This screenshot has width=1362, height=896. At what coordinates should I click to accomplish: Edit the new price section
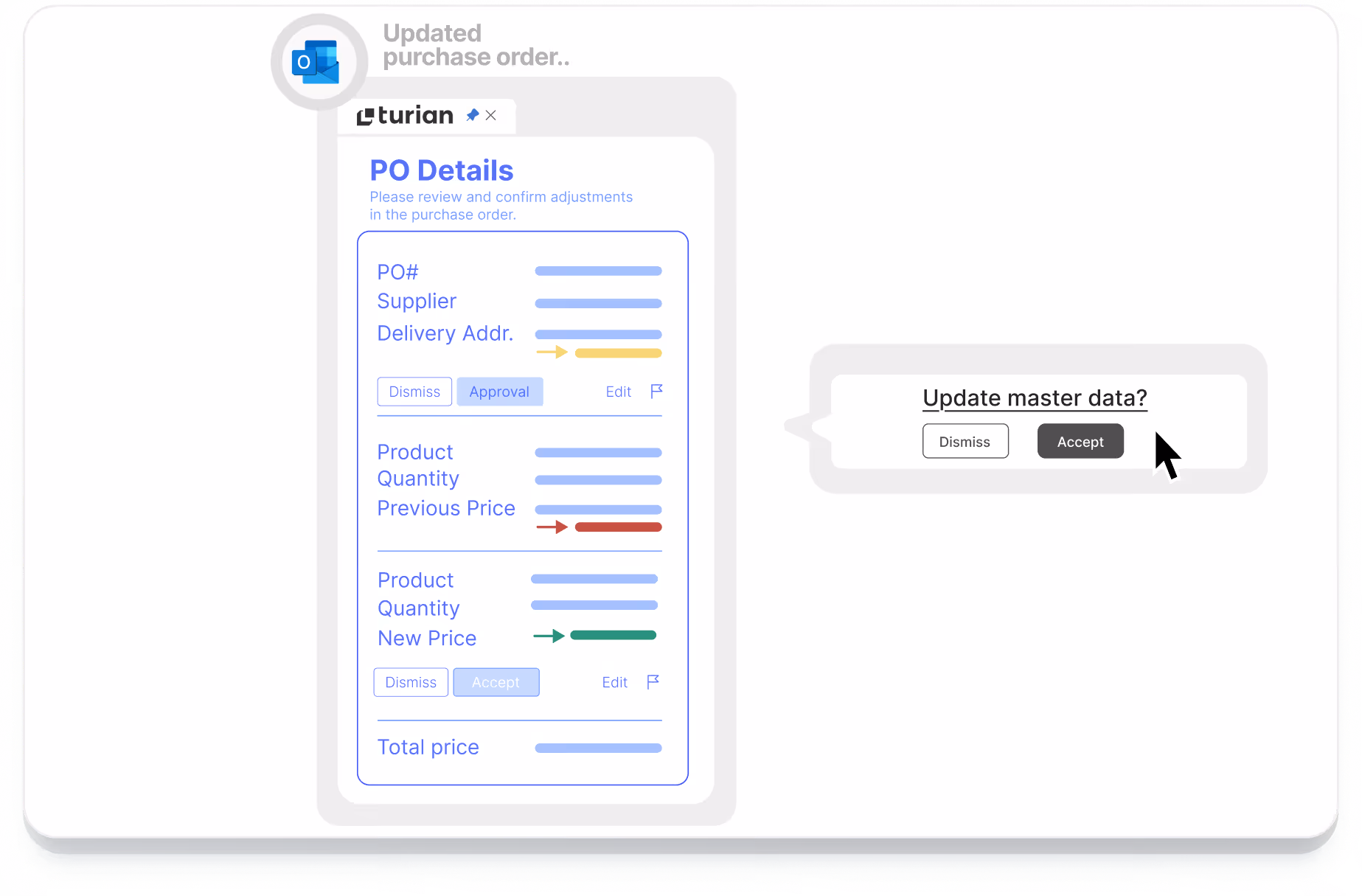click(615, 682)
